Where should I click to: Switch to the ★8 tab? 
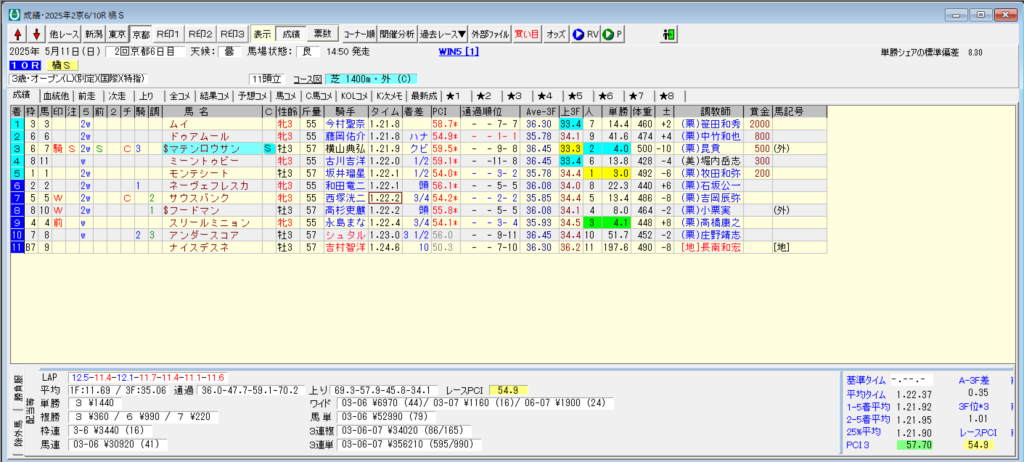[x=667, y=96]
